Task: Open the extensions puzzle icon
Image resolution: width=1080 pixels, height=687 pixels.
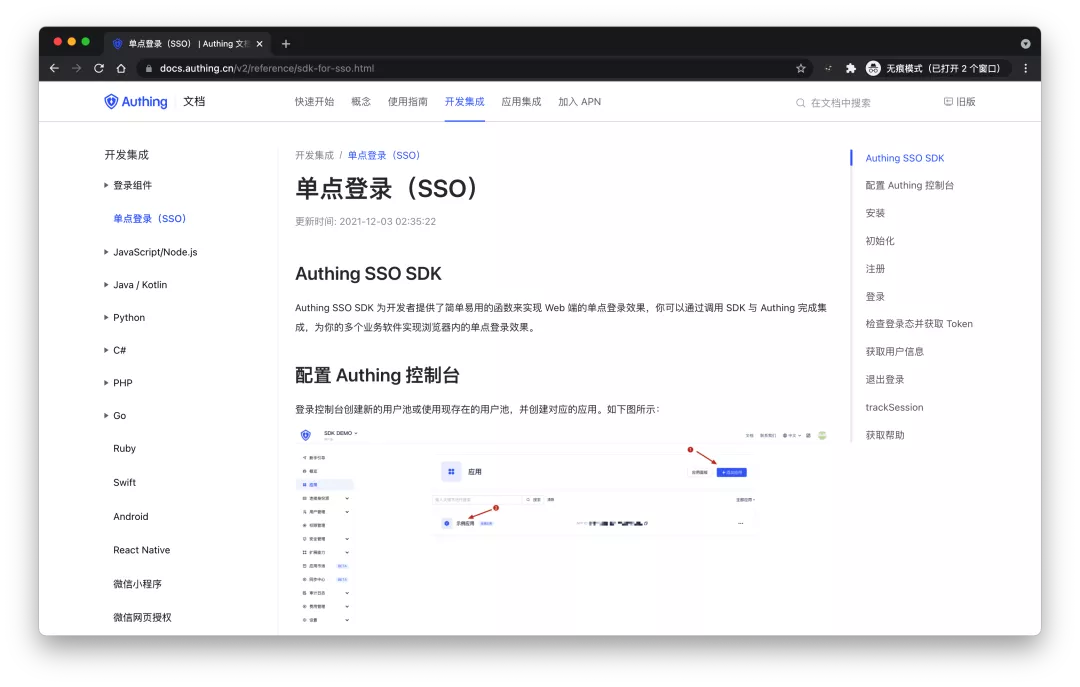Action: (851, 68)
